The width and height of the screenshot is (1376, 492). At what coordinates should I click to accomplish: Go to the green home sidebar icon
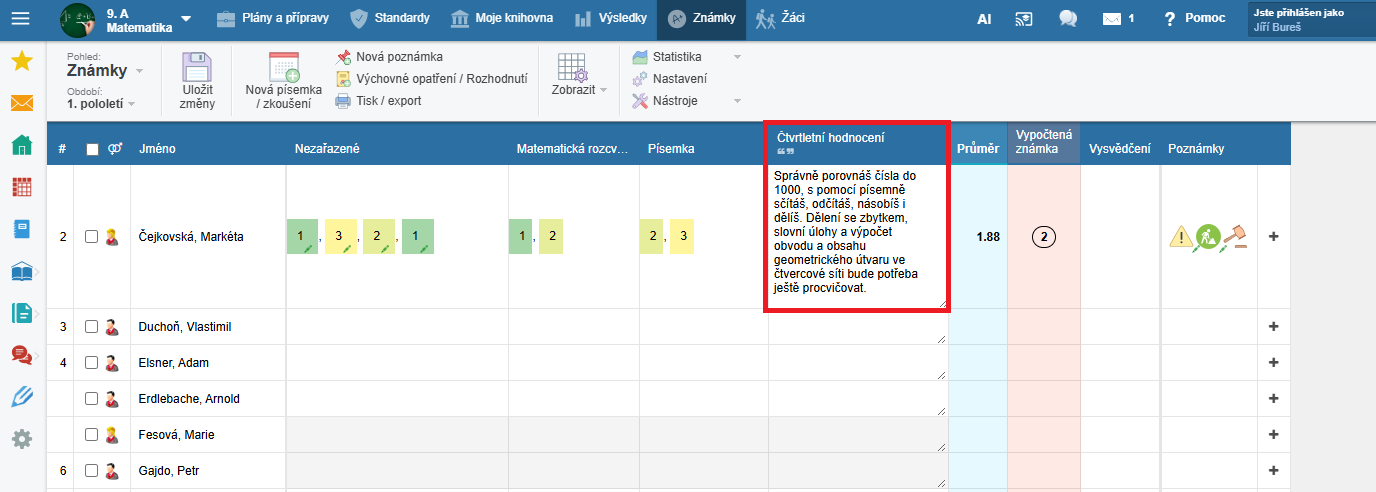coord(21,146)
